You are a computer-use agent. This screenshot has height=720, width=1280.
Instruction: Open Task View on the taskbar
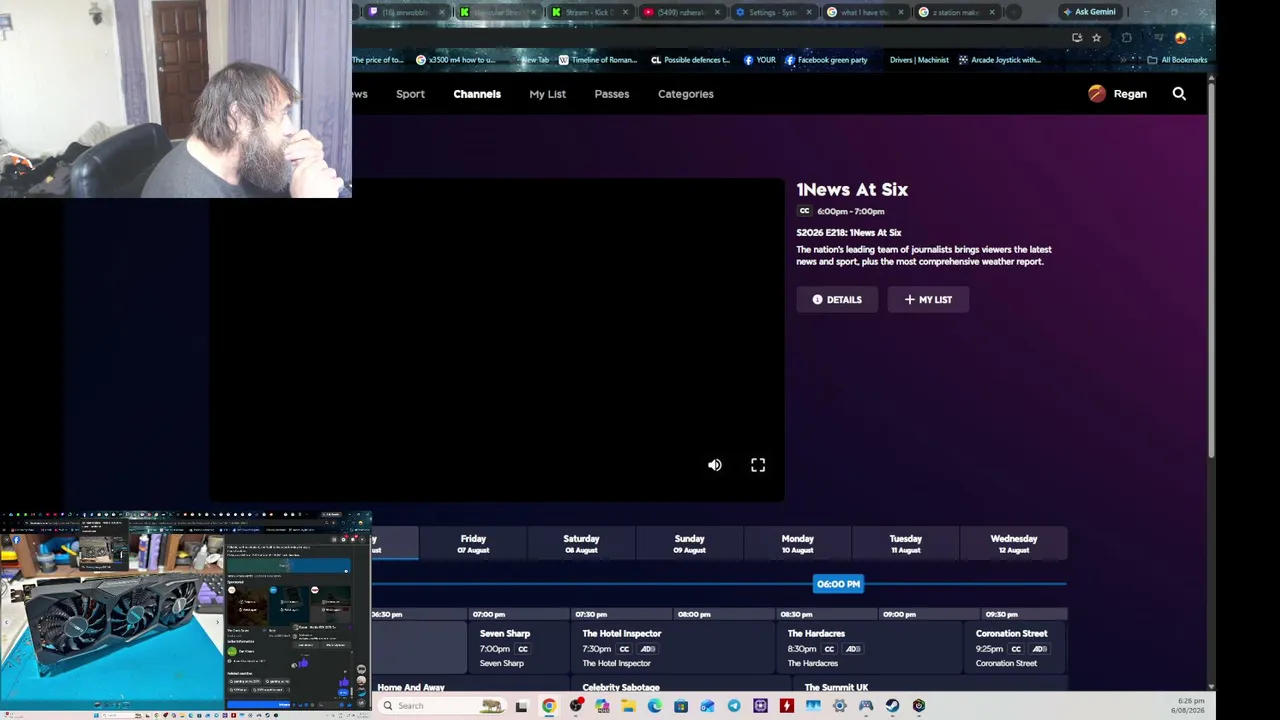[x=521, y=706]
